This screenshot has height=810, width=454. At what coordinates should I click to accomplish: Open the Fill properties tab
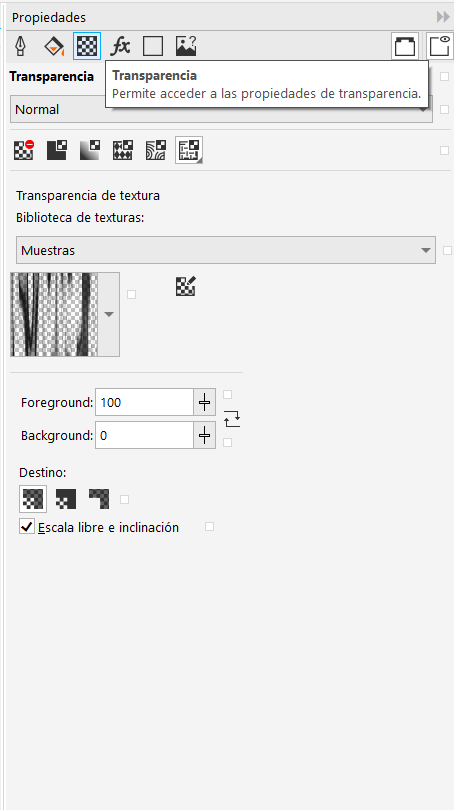(x=54, y=46)
